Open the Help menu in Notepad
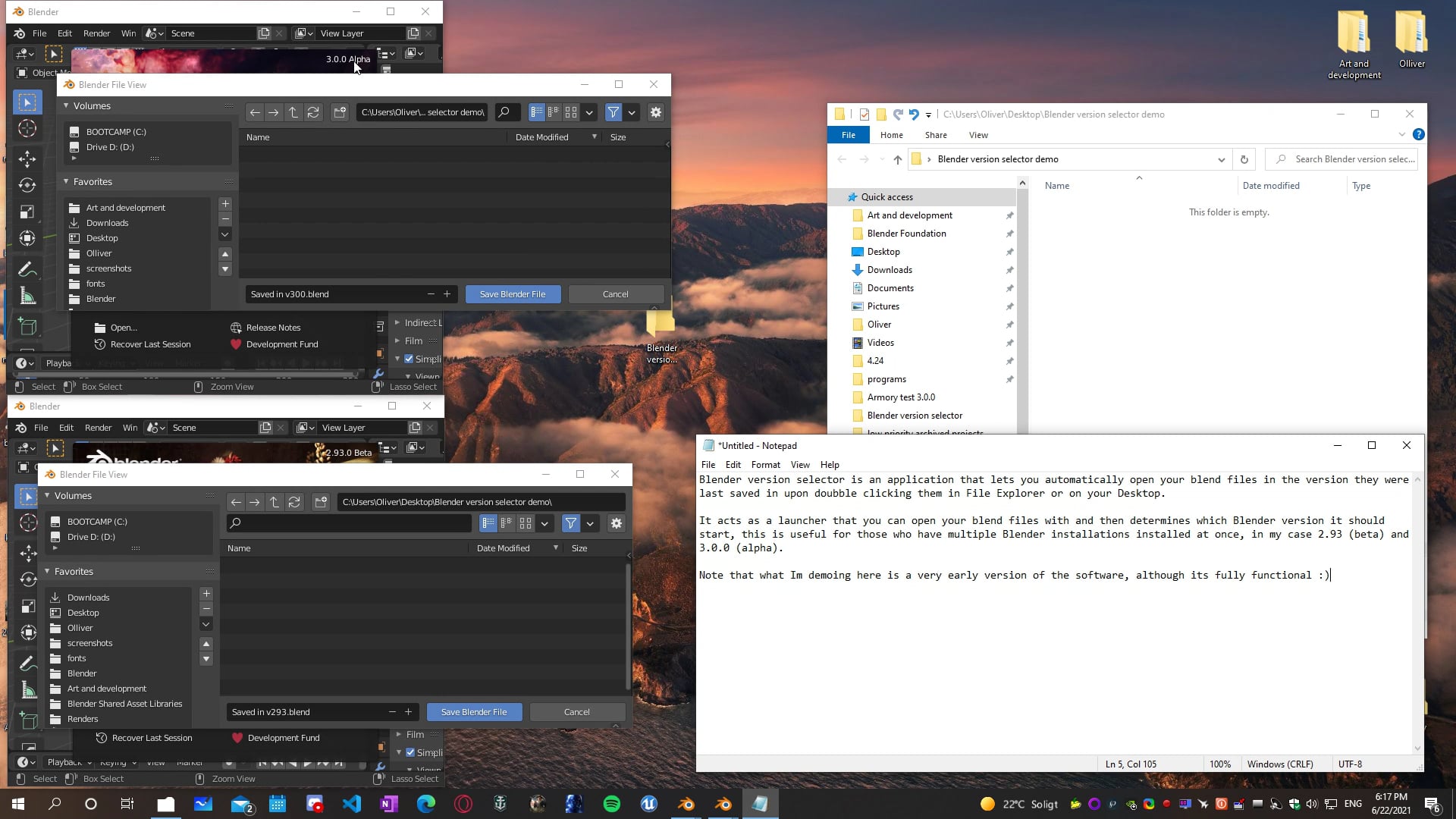This screenshot has height=819, width=1456. (x=830, y=465)
